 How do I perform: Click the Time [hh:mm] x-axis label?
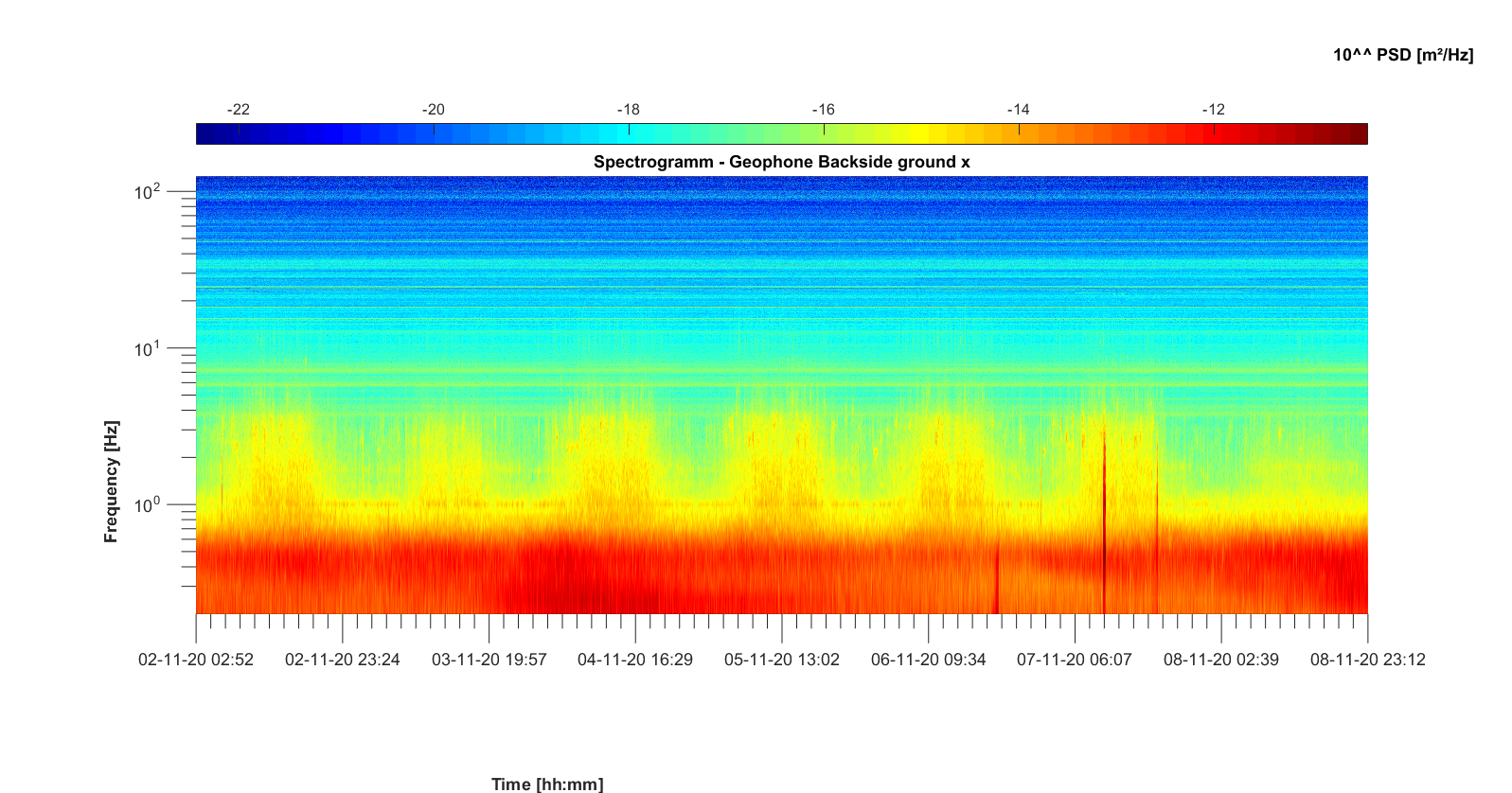[546, 784]
